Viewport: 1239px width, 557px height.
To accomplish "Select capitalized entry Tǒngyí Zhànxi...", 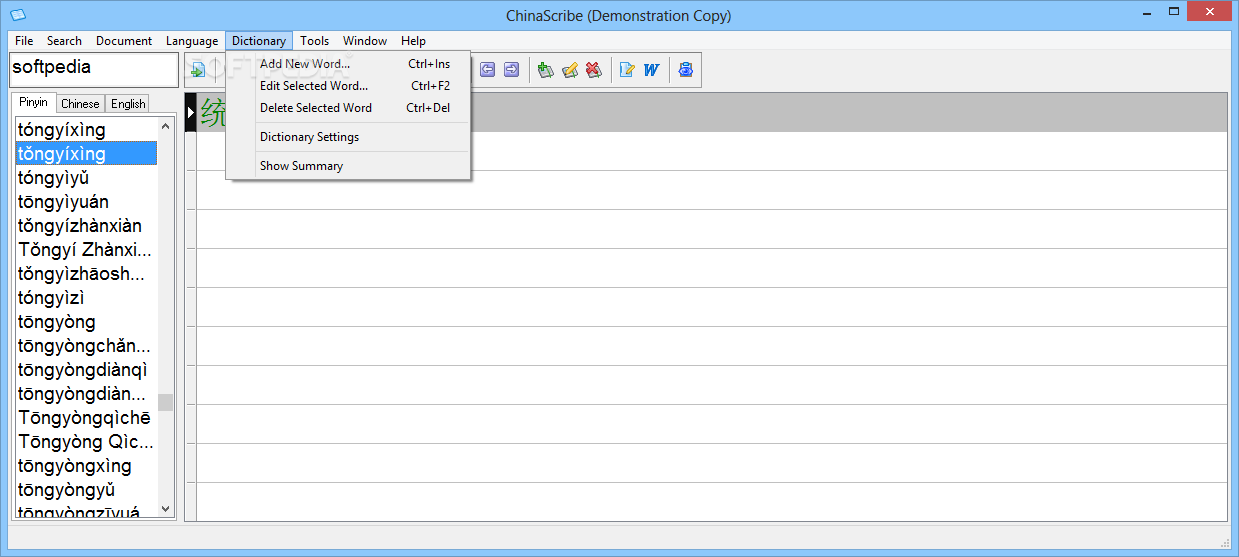I will [x=86, y=250].
